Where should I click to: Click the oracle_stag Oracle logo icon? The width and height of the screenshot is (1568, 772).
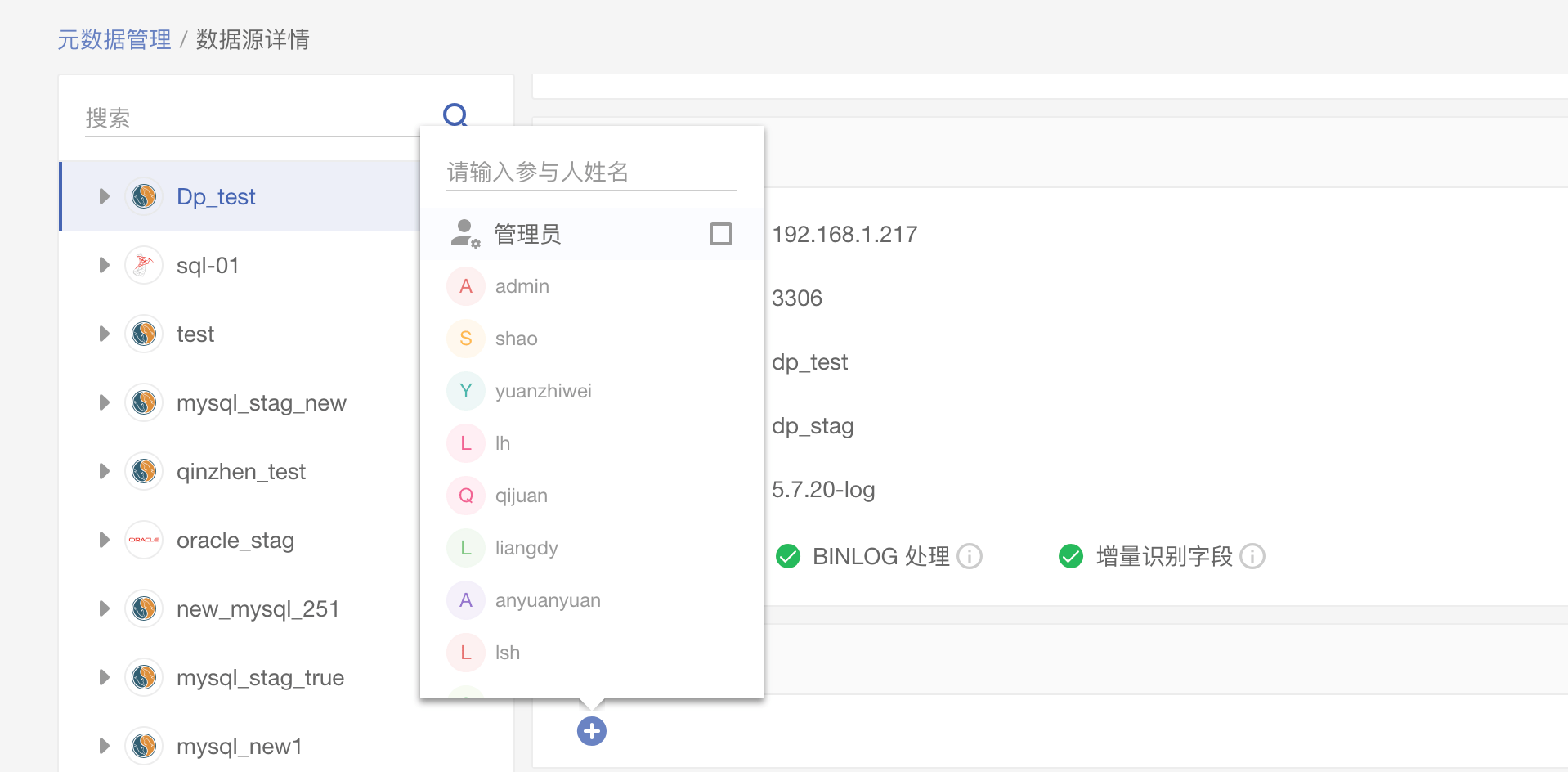point(144,541)
